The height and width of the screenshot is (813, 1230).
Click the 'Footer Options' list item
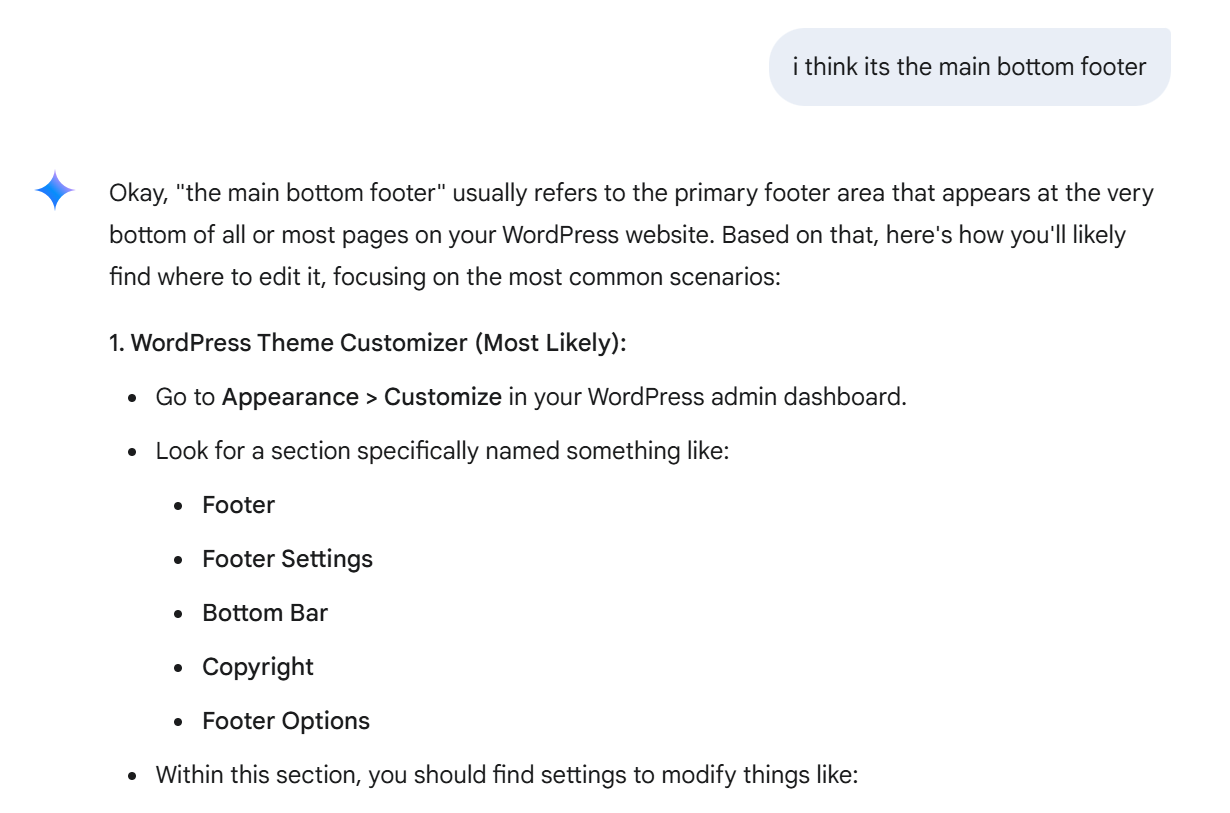[x=286, y=721]
